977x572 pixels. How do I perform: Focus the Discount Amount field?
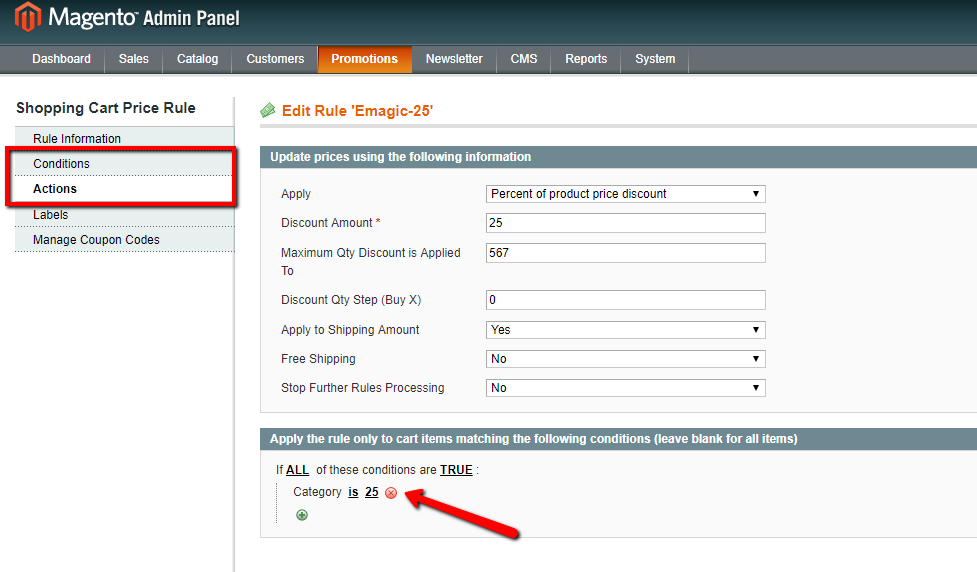point(626,222)
